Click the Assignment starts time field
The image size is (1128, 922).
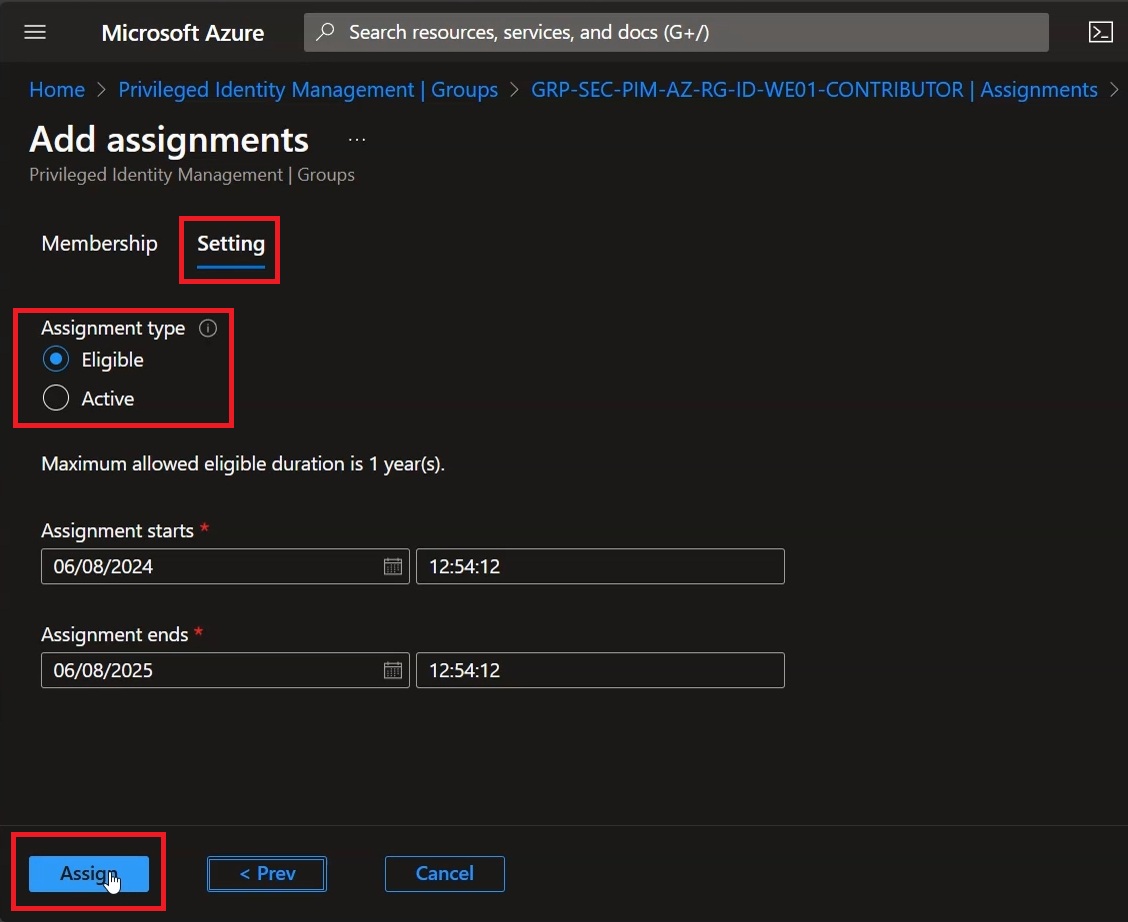(600, 567)
